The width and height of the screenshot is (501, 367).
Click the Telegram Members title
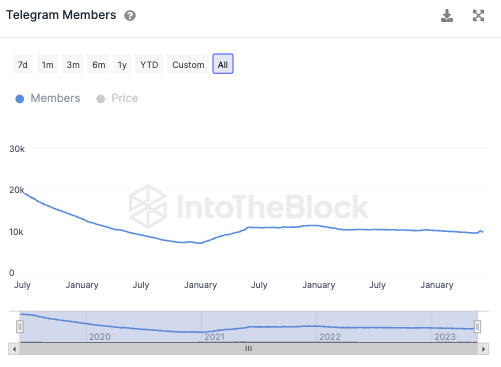(61, 15)
